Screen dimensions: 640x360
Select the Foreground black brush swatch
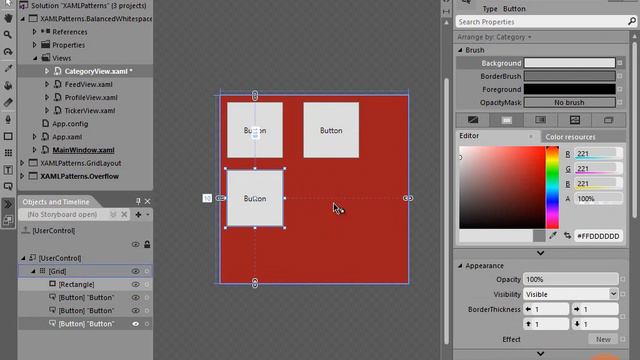click(569, 89)
